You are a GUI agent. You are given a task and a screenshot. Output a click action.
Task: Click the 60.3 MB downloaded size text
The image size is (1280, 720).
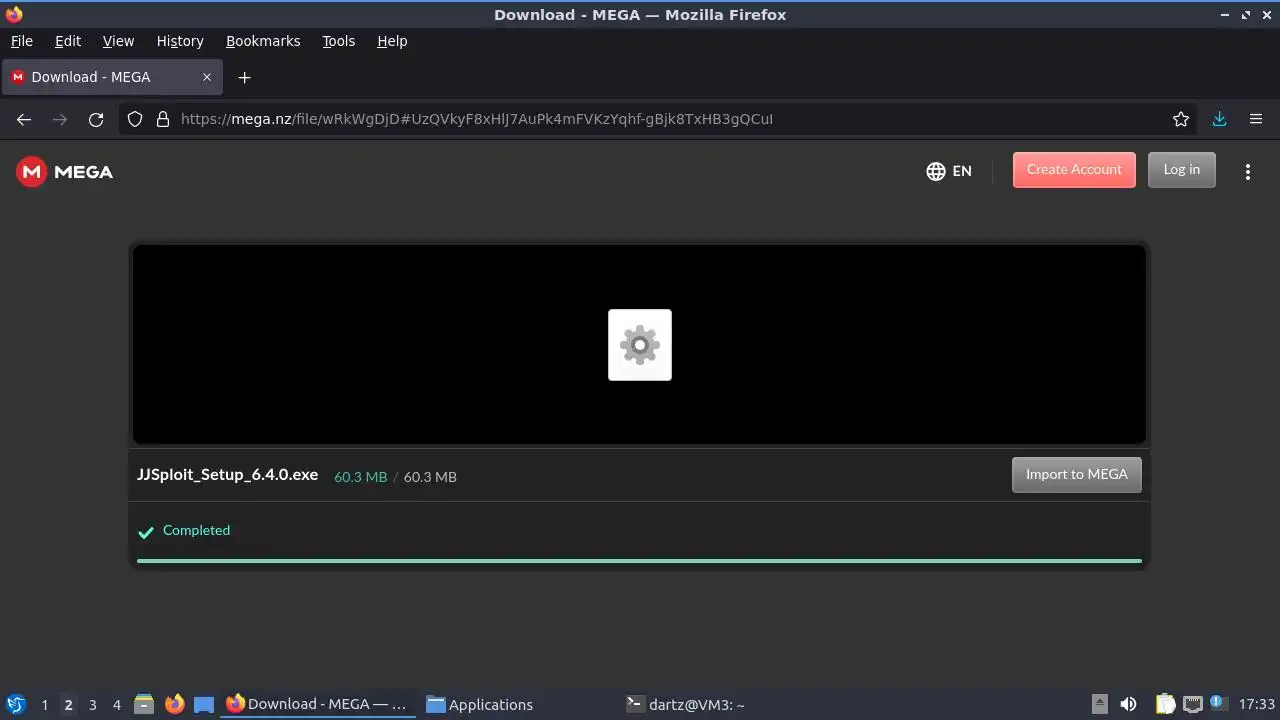click(x=360, y=477)
